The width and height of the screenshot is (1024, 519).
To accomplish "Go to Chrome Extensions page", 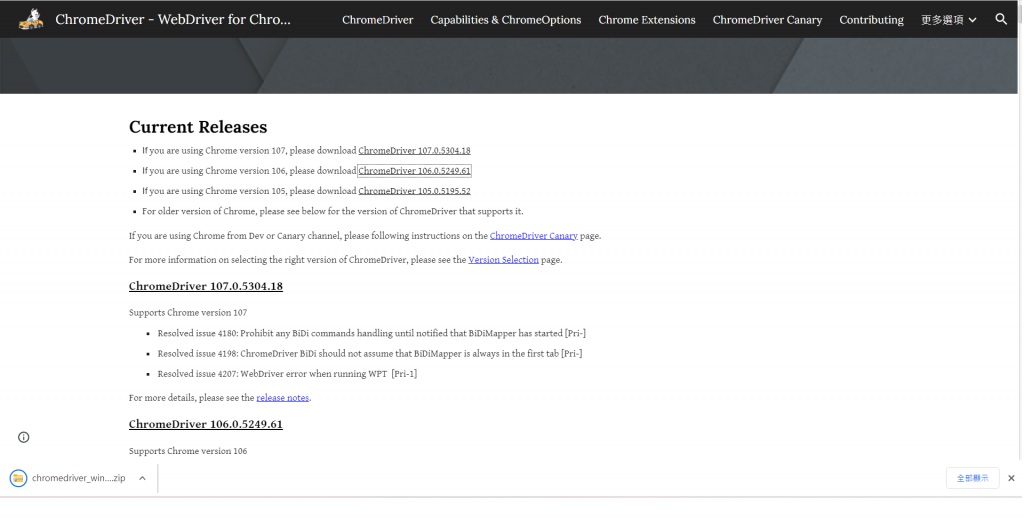I will coord(647,20).
